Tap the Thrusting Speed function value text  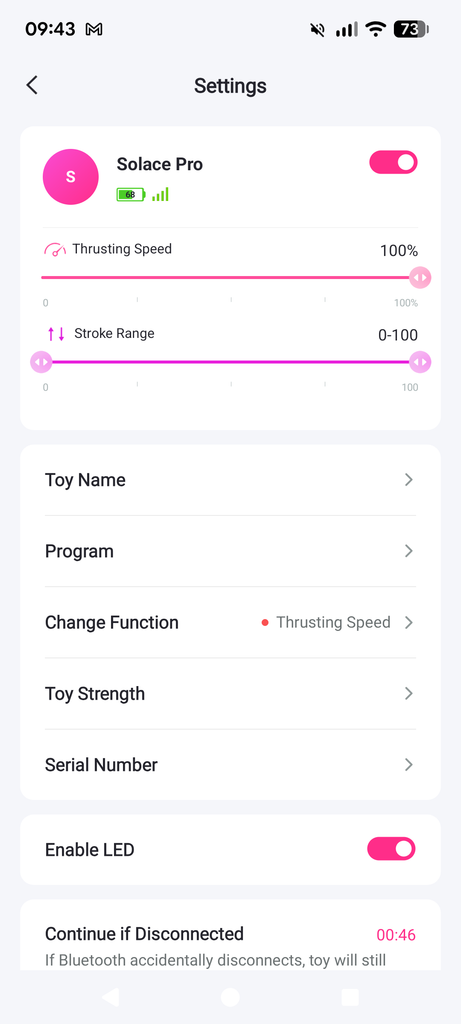[x=333, y=622]
